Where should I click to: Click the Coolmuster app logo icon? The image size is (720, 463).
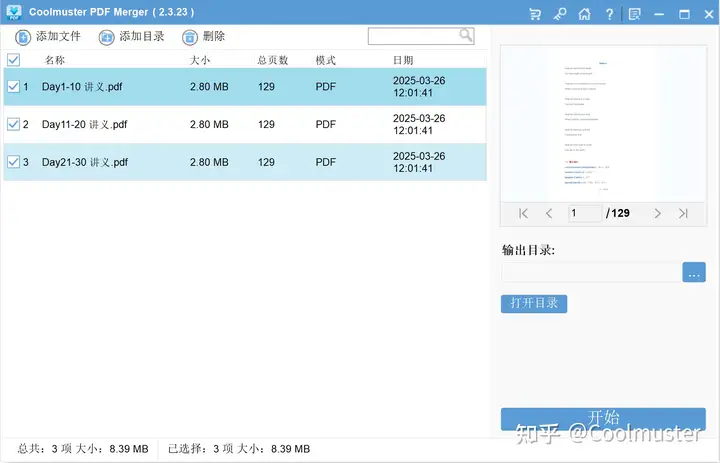(14, 12)
